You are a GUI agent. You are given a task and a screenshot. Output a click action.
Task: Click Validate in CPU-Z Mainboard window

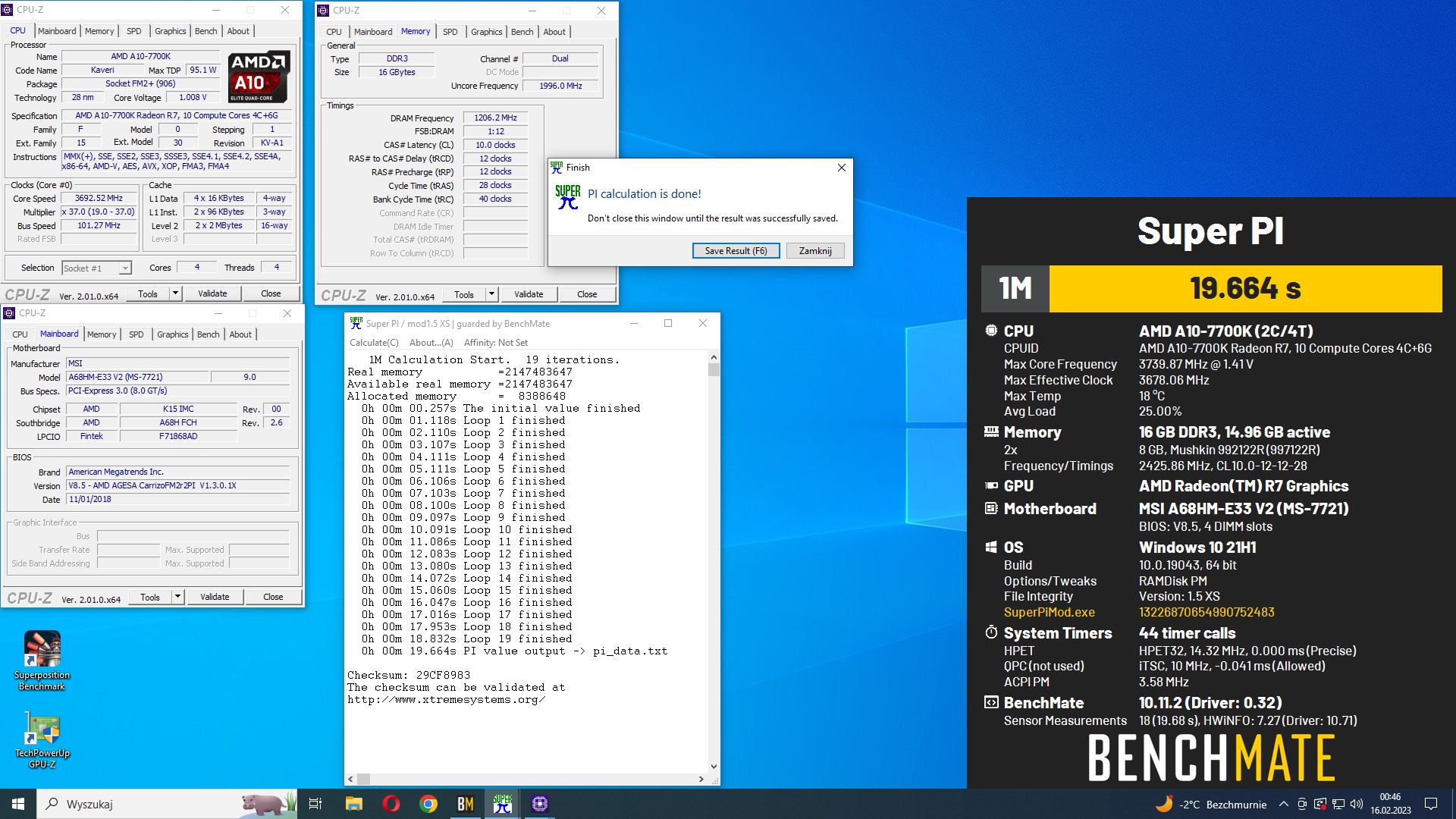[x=215, y=597]
